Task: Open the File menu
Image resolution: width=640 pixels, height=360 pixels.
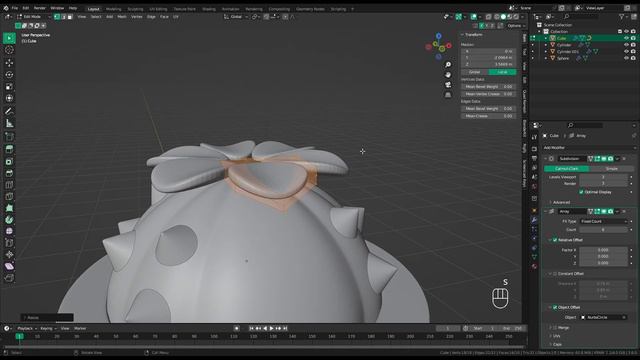Action: tap(15, 8)
